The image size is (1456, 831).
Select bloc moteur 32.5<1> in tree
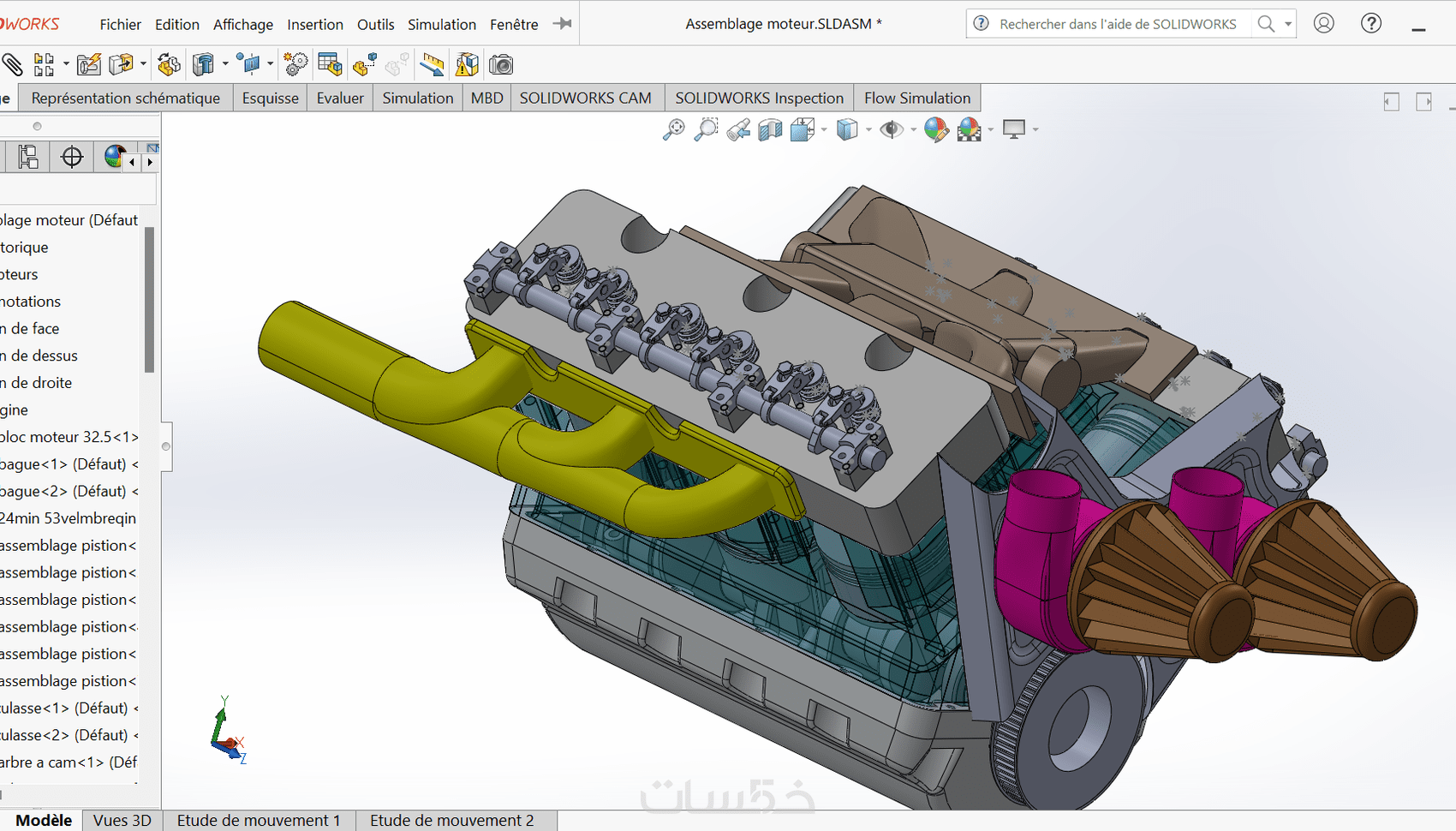[x=69, y=437]
